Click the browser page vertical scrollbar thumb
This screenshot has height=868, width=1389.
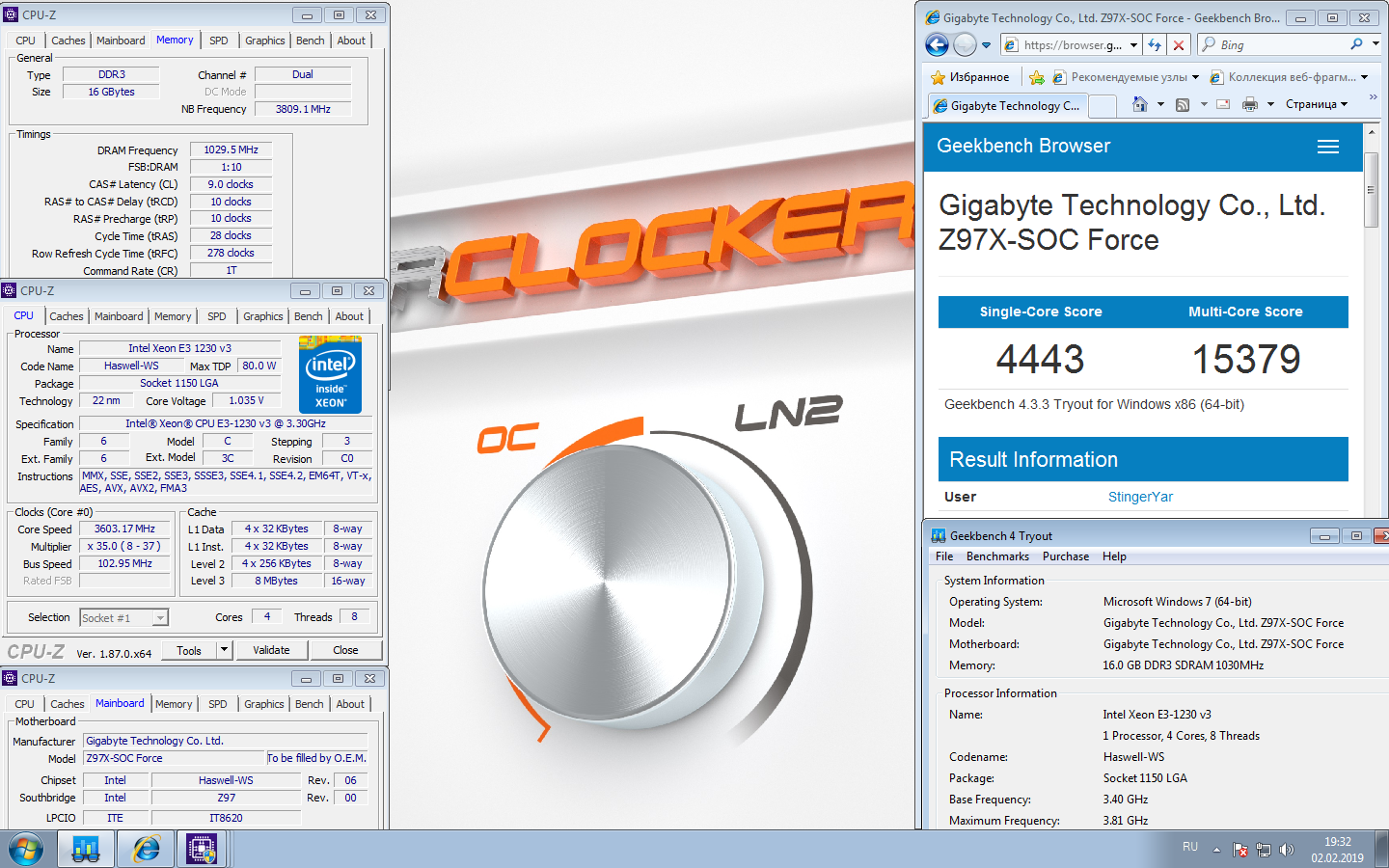pos(1371,190)
